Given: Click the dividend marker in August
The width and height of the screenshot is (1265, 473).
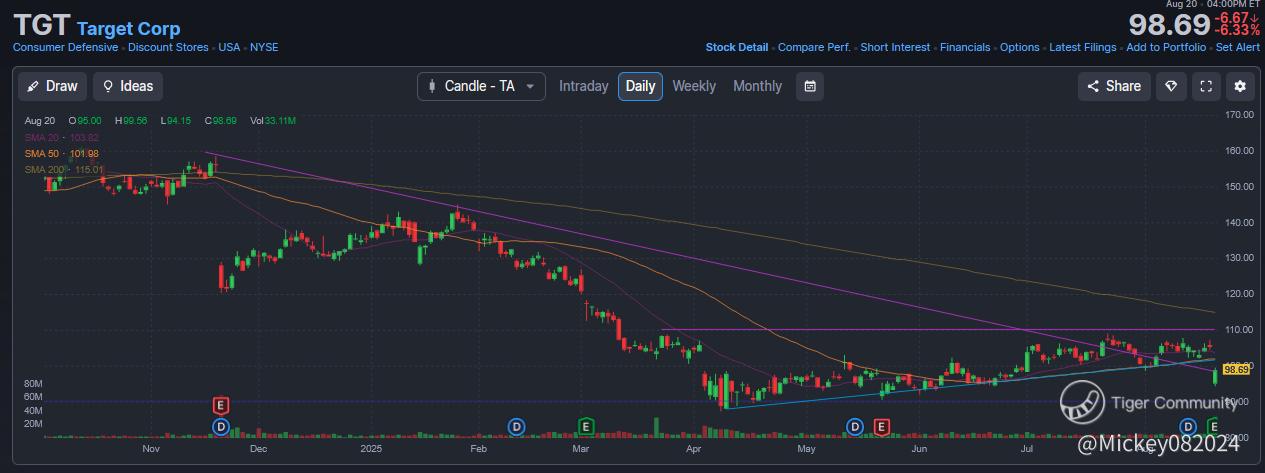Looking at the screenshot, I should click(x=1188, y=427).
